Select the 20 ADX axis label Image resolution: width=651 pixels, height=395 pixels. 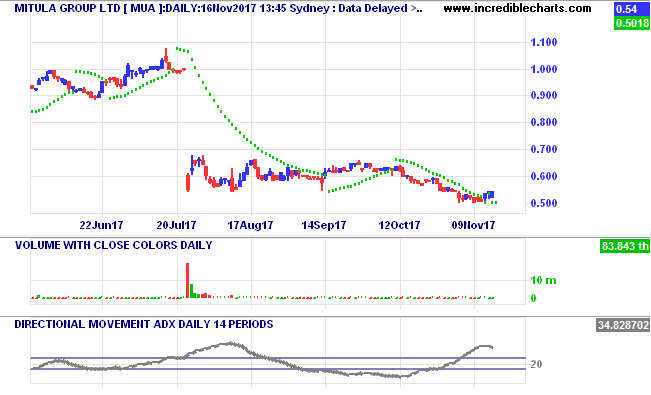pyautogui.click(x=536, y=364)
